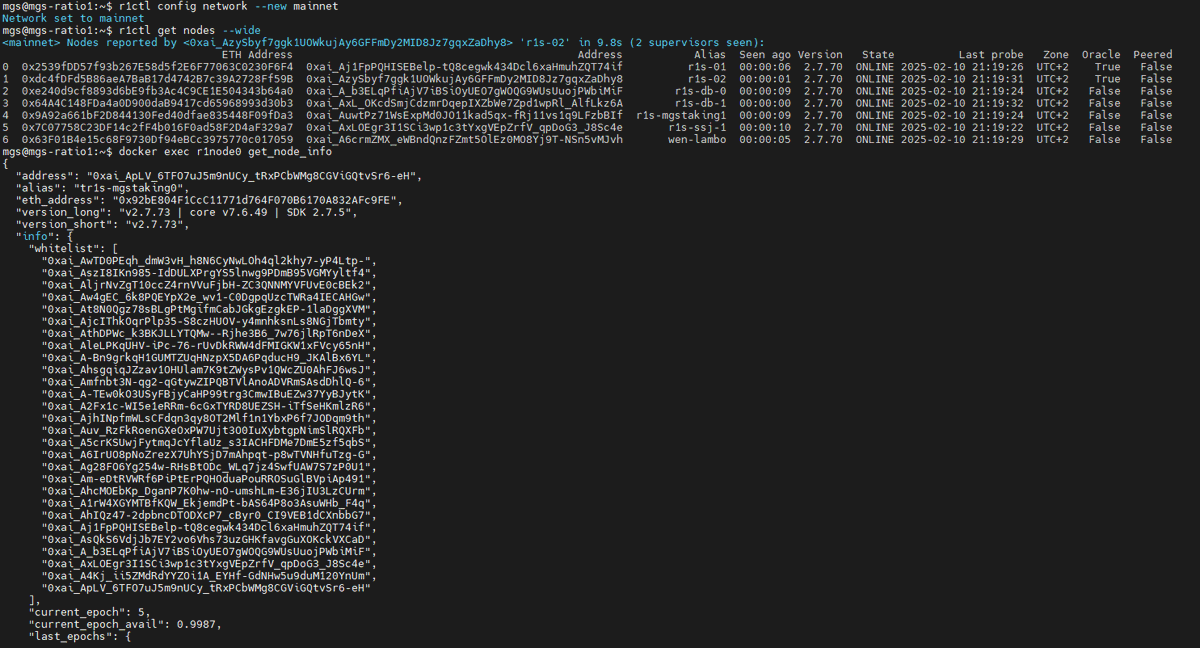Click whitelist entry 0xai_AleLPKqUHV-iPc-76...
This screenshot has height=648, width=1200.
tap(206, 344)
